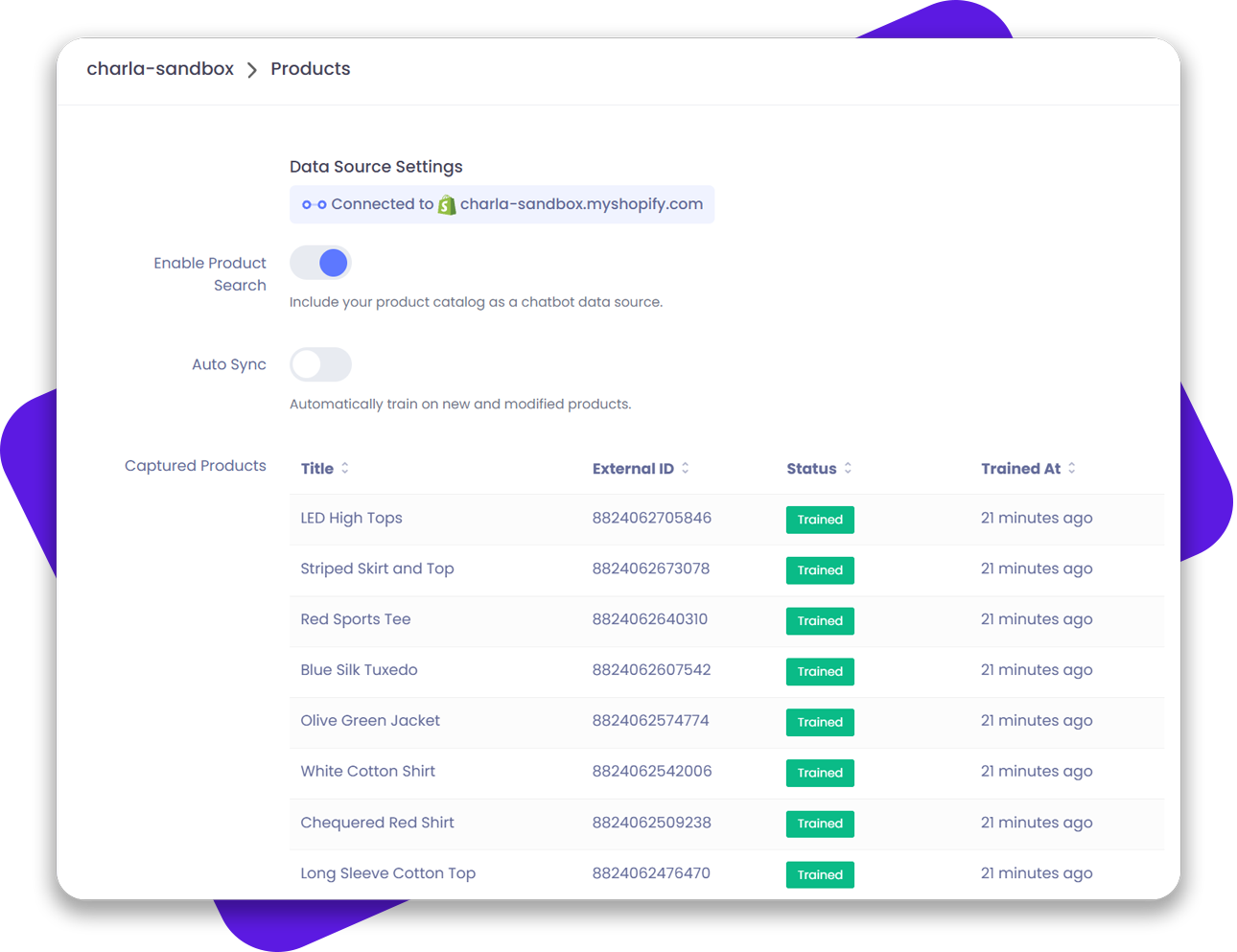Click Trained badge for Olive Green Jacket
Viewport: 1237px width, 952px height.
click(820, 723)
